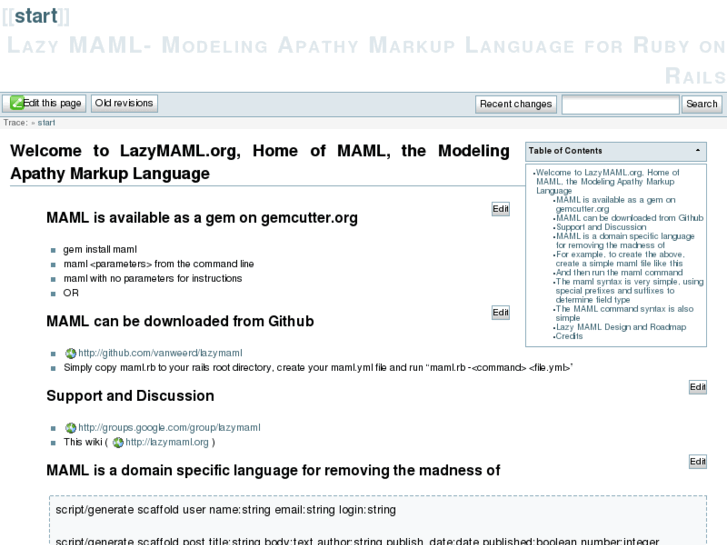Jump to 'Welcome to LazyMAML.org' in contents
Screen dimensions: 727x545
tap(607, 181)
